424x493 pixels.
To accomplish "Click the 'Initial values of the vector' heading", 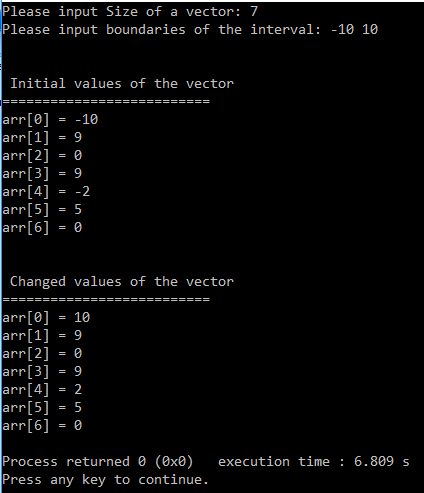I will click(x=122, y=83).
